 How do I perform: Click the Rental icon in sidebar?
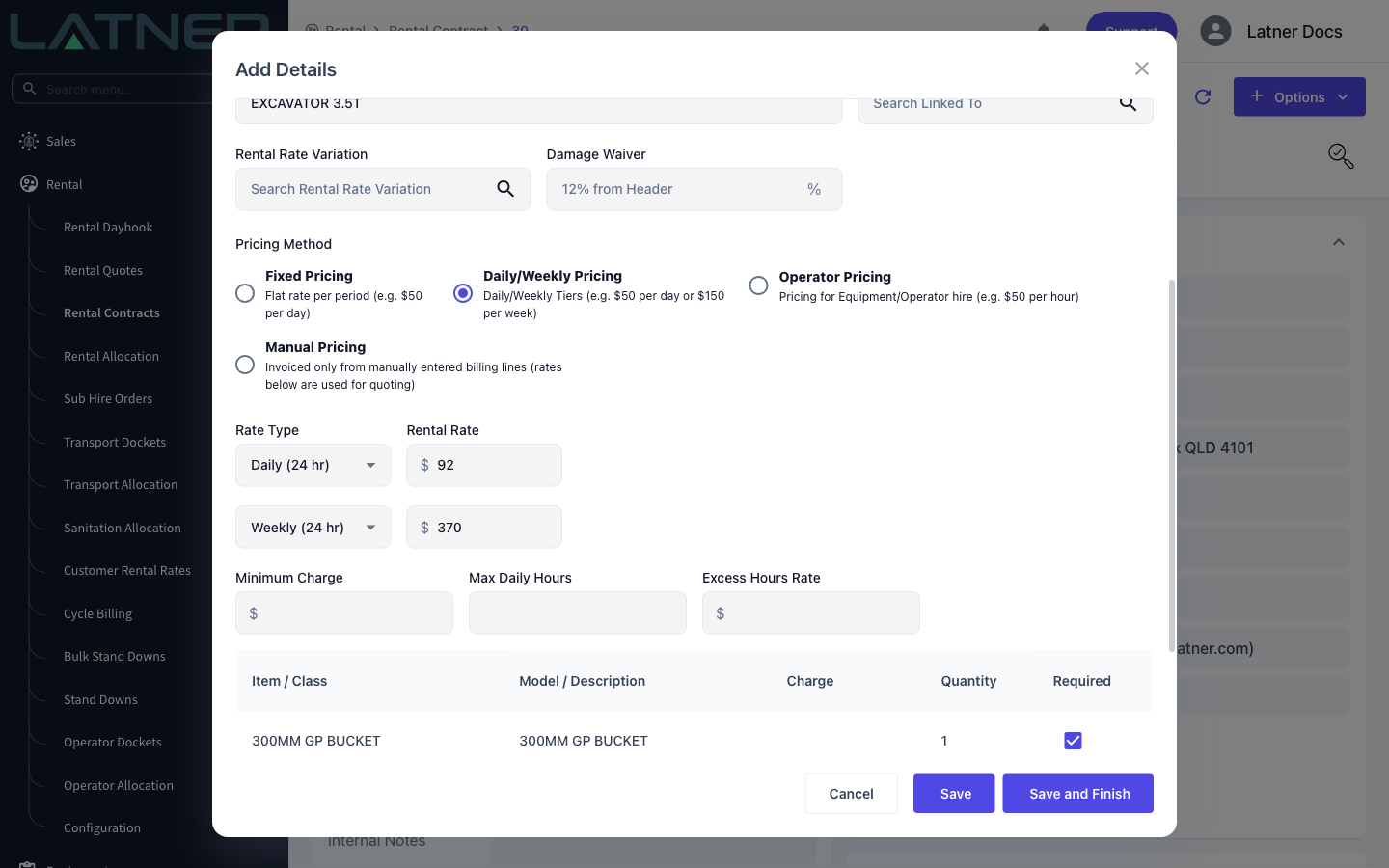coord(29,184)
